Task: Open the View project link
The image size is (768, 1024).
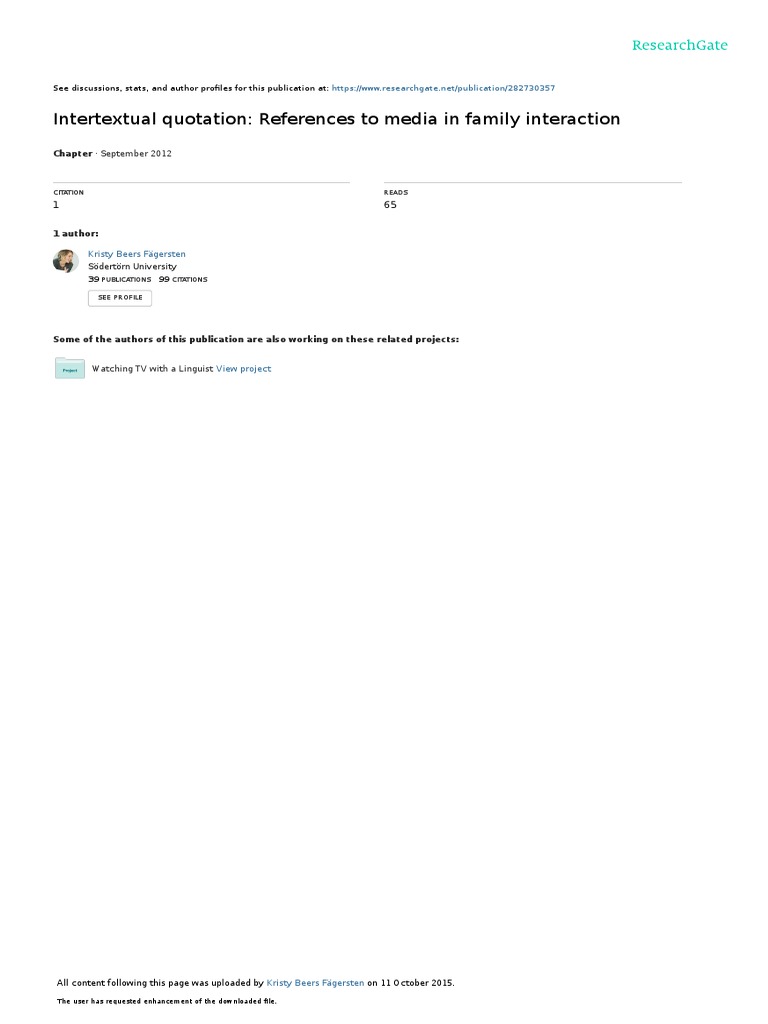Action: point(244,369)
